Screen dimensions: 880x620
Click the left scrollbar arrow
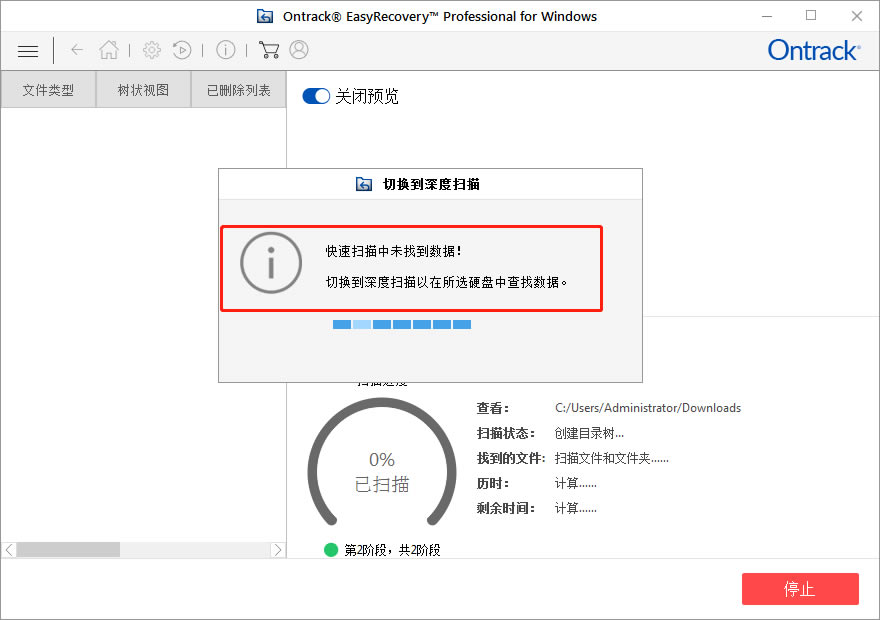tap(7, 550)
